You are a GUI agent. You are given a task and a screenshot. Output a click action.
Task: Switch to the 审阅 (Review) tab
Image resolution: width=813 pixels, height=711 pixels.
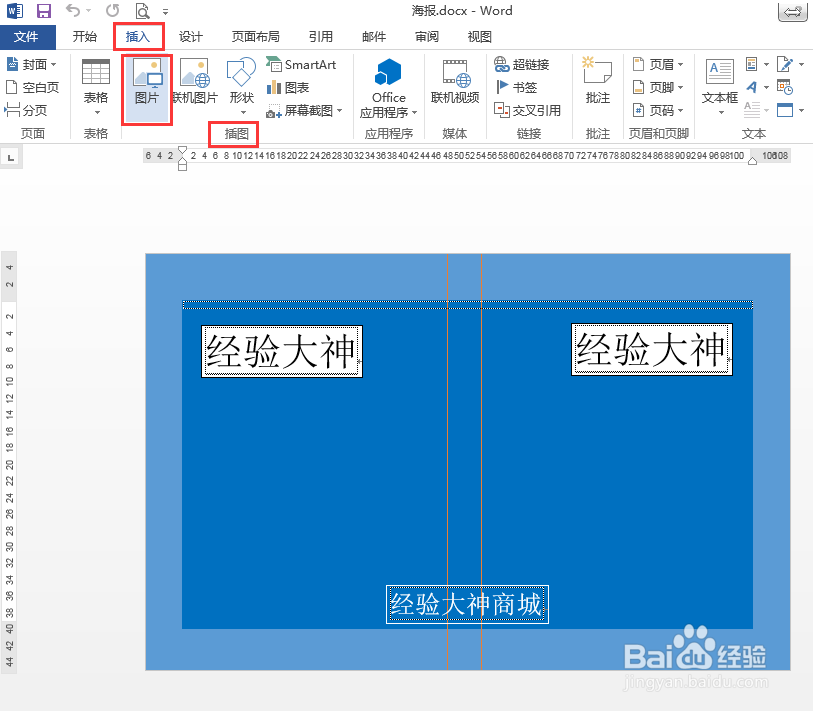click(x=427, y=37)
